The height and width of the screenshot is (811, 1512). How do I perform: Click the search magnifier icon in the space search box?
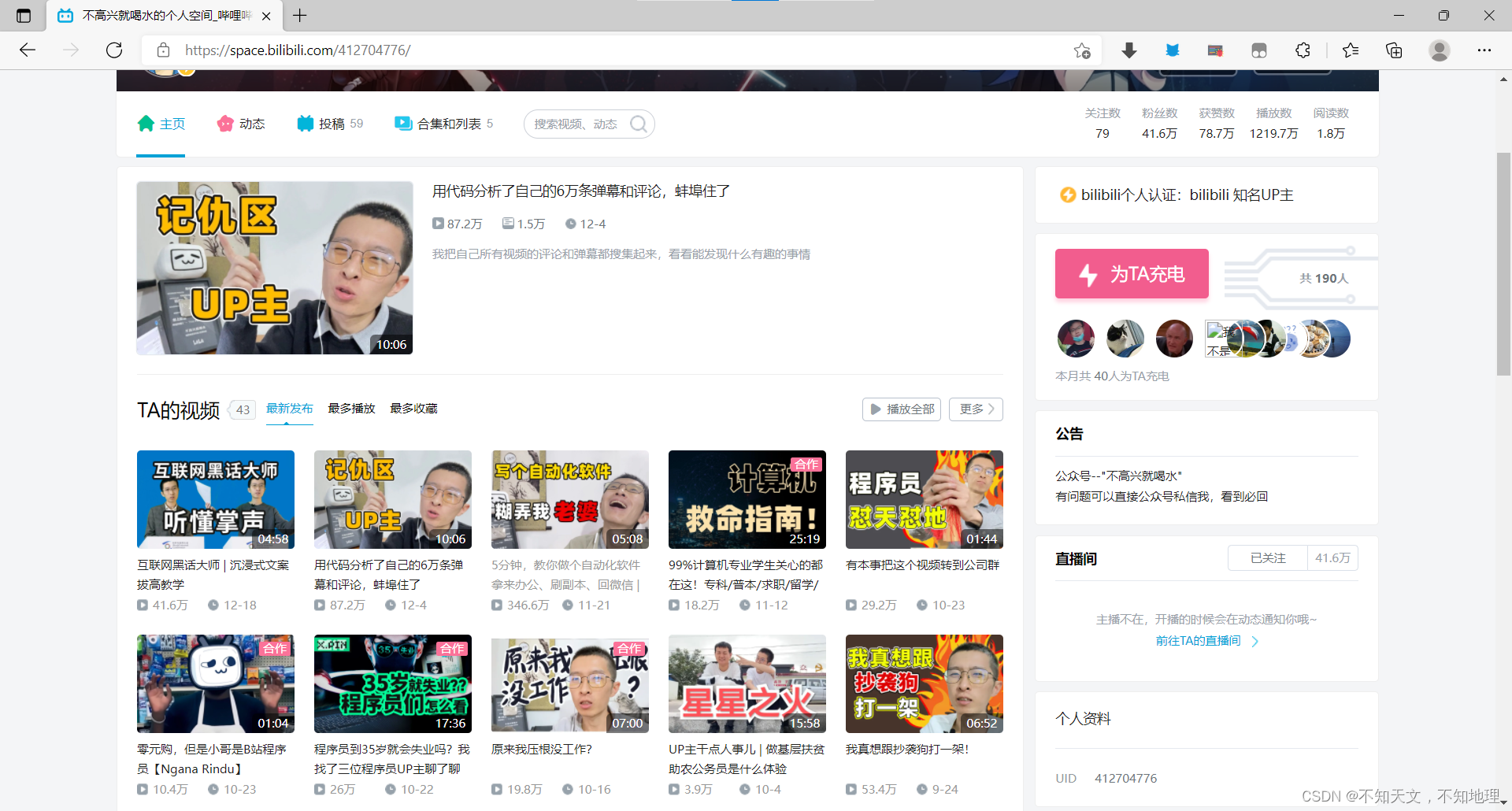tap(639, 124)
